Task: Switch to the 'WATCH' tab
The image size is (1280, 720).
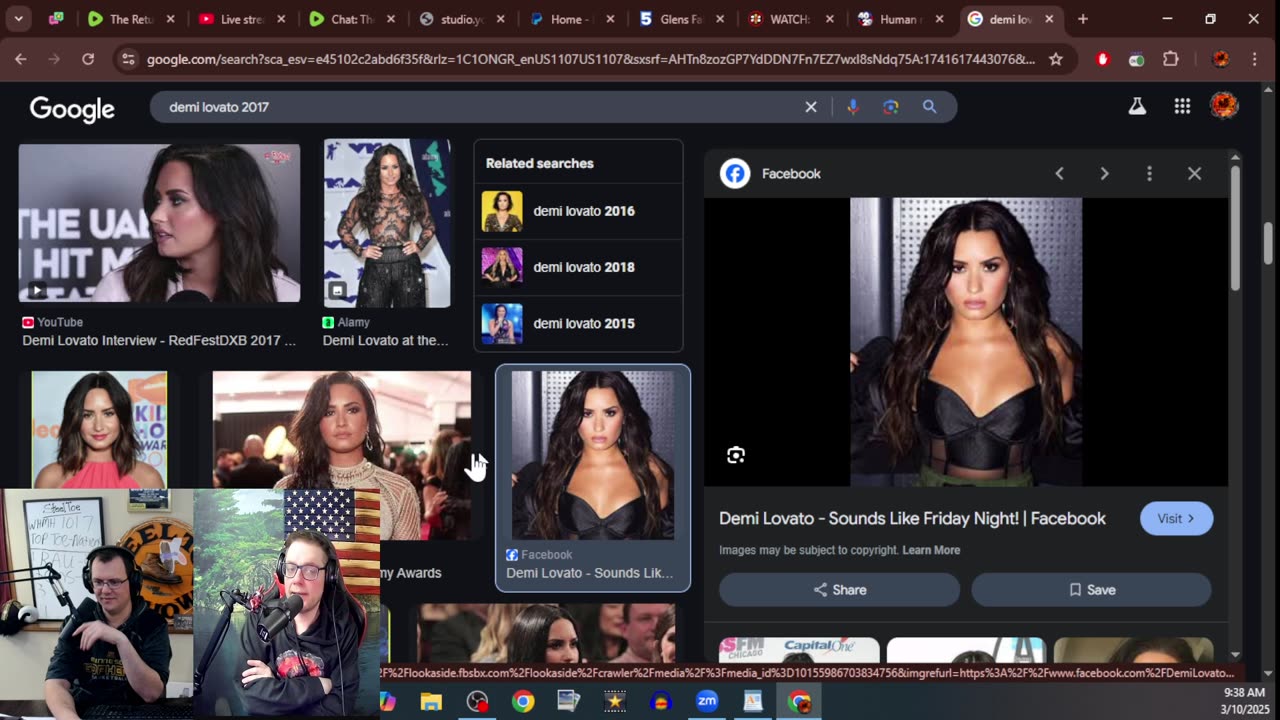Action: [x=792, y=19]
